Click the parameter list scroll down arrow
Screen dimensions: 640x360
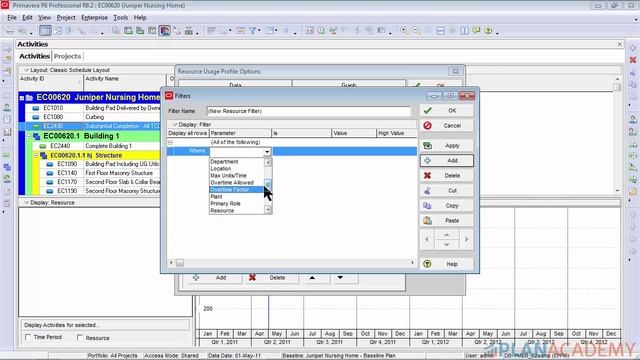268,210
